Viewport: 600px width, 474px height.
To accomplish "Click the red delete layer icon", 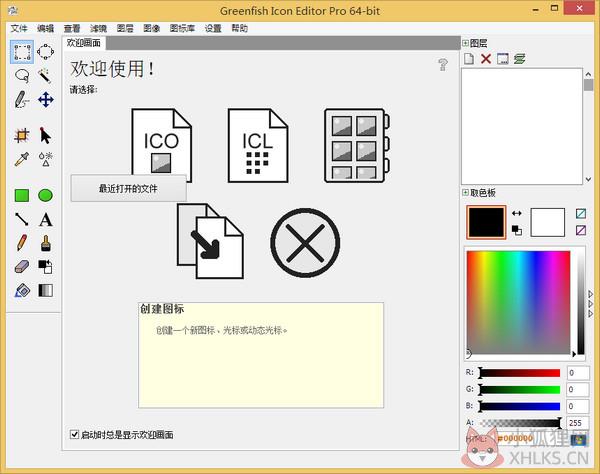I will [486, 59].
